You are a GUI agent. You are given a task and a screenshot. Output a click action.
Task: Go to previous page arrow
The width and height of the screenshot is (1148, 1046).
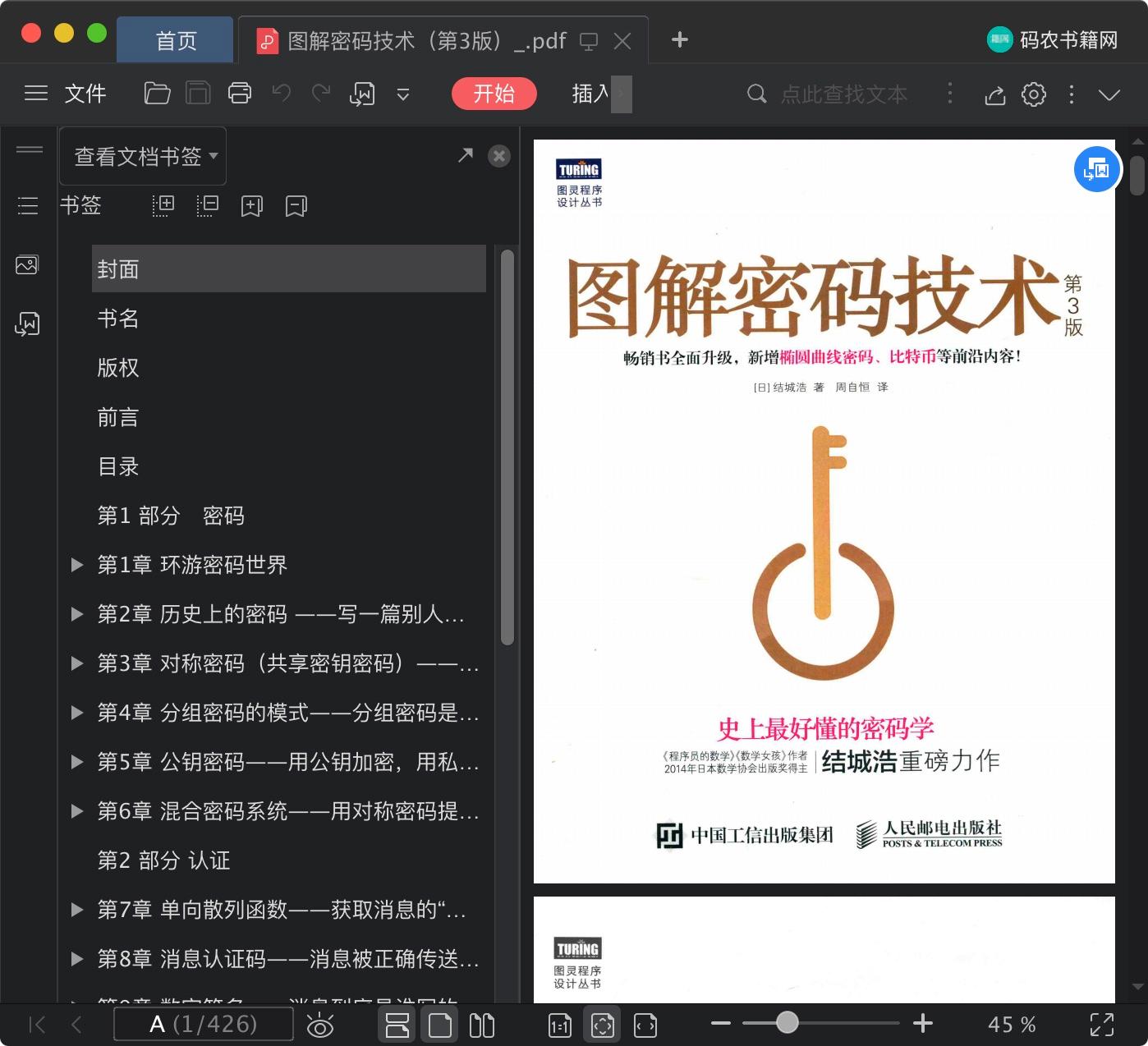[x=76, y=1024]
